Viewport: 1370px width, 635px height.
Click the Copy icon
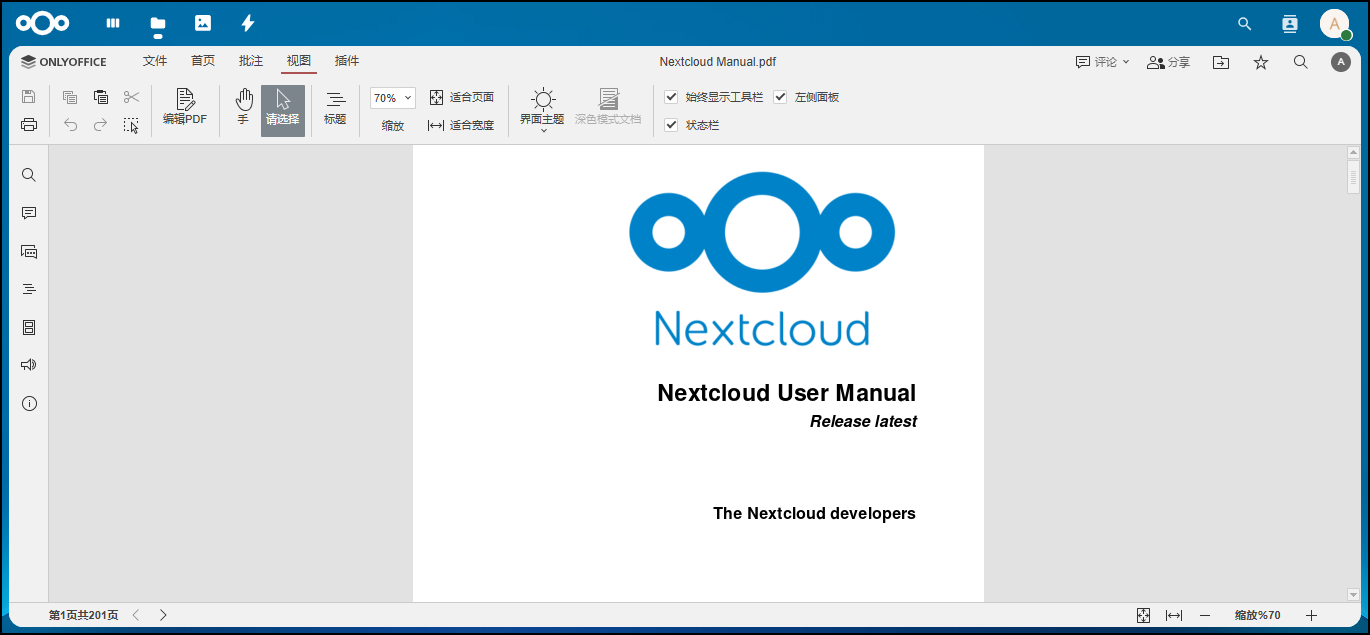(x=70, y=97)
